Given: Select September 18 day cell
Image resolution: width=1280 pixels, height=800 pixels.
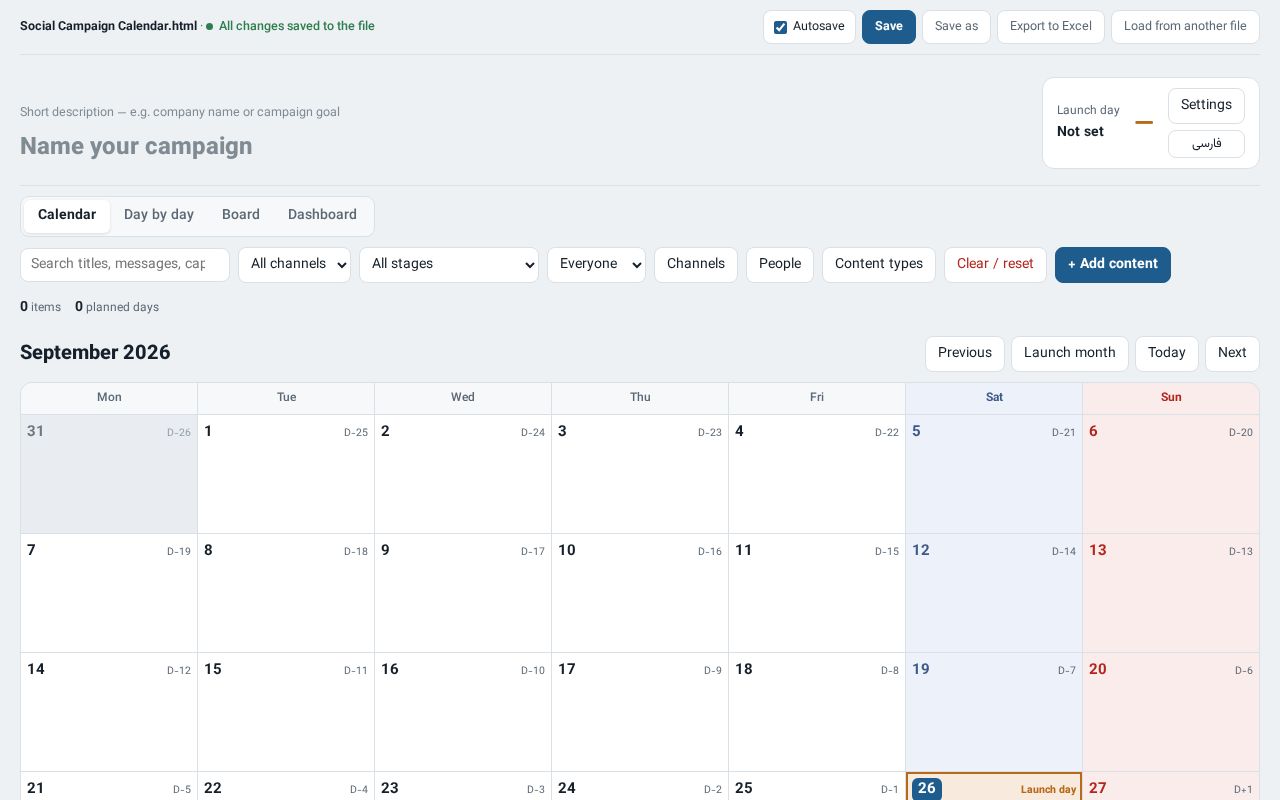Looking at the screenshot, I should (817, 712).
